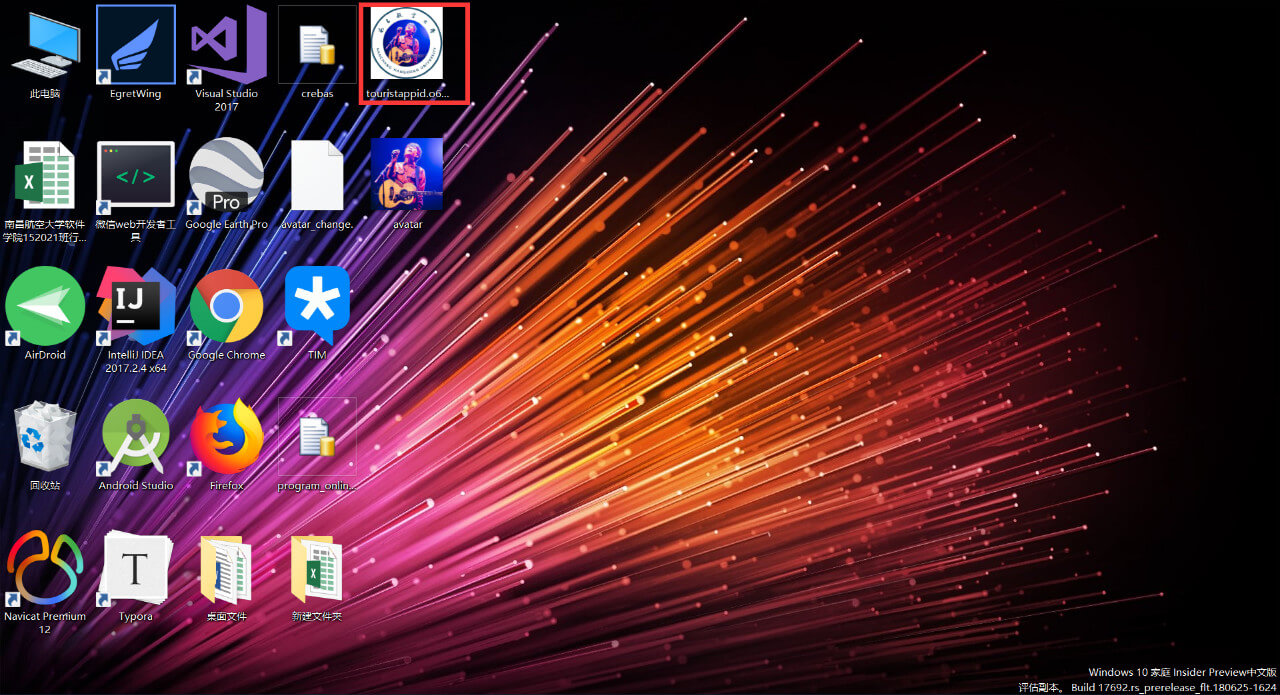
Task: Click the 'AirDroid' label text
Action: [45, 355]
